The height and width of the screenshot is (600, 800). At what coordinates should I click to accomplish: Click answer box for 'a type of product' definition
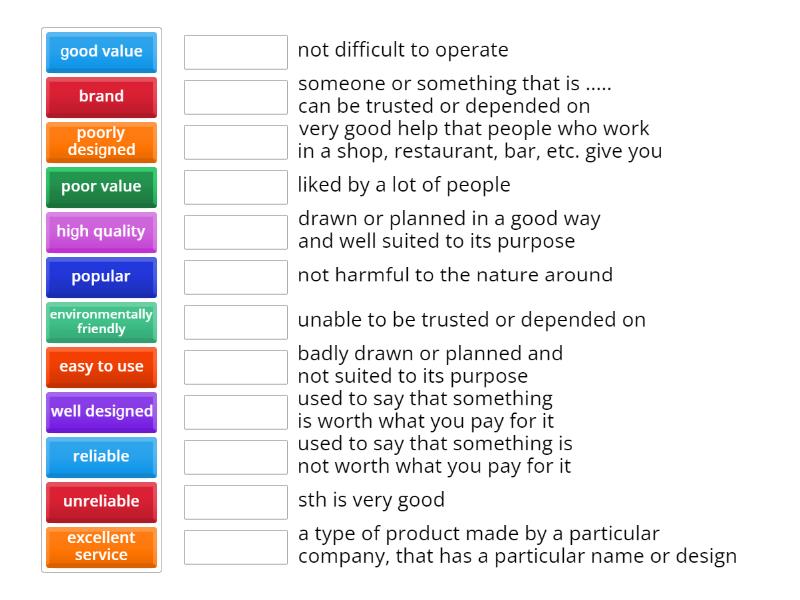click(x=236, y=547)
